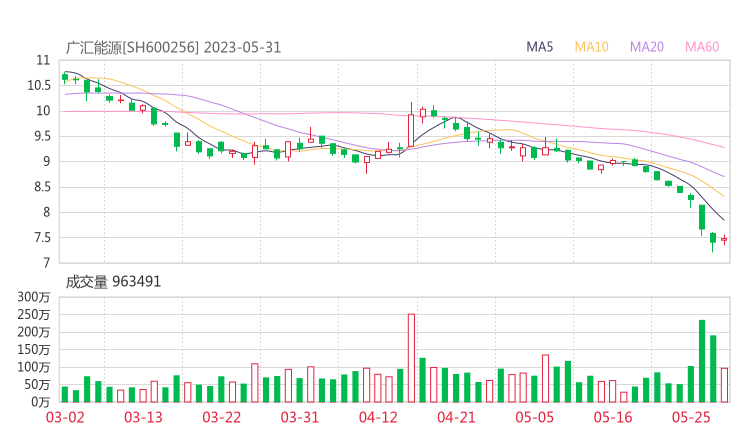Click the final small red candlestick at right edge
The height and width of the screenshot is (440, 740).
724,240
